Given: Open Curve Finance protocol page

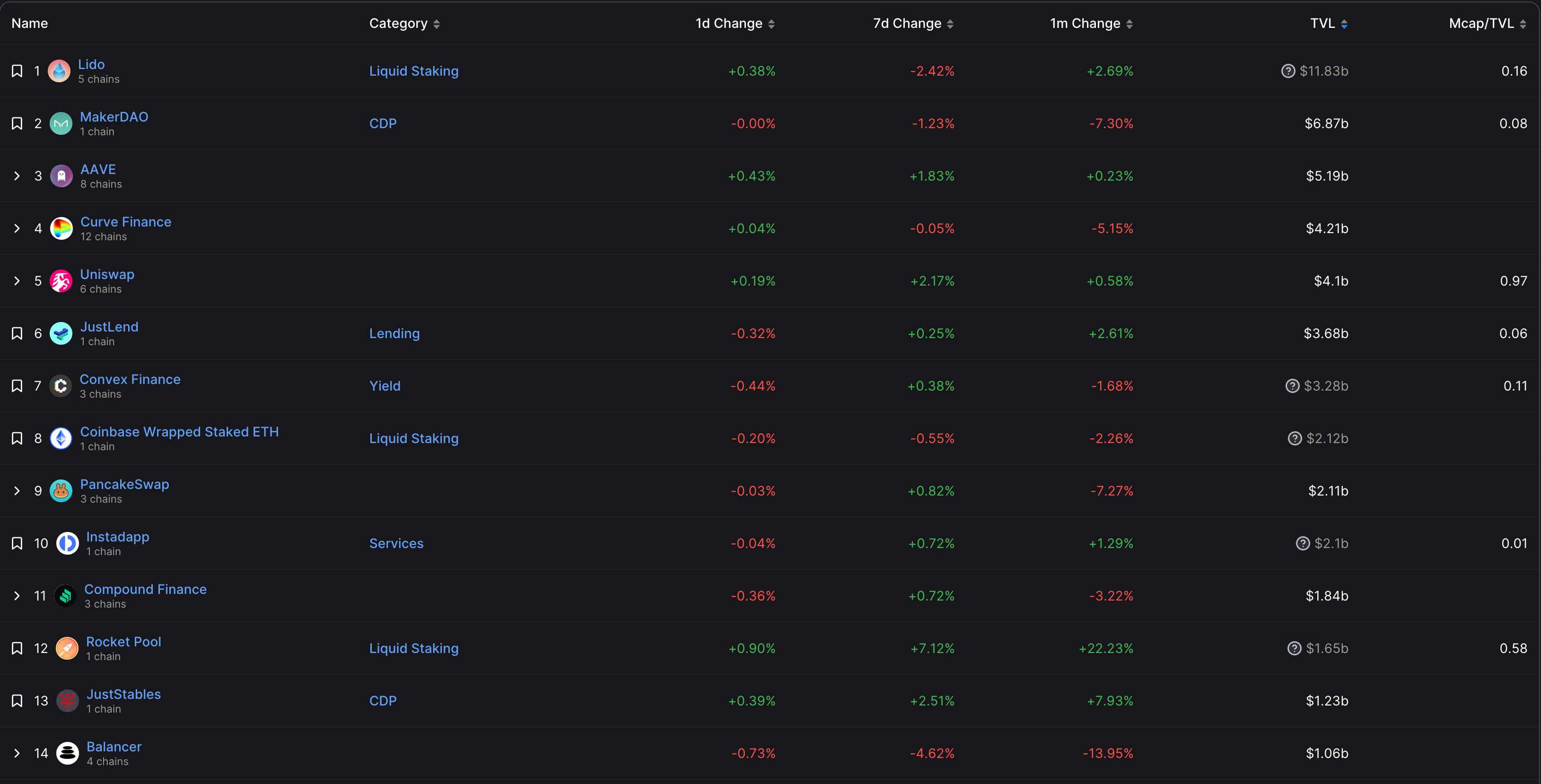Looking at the screenshot, I should pos(126,222).
